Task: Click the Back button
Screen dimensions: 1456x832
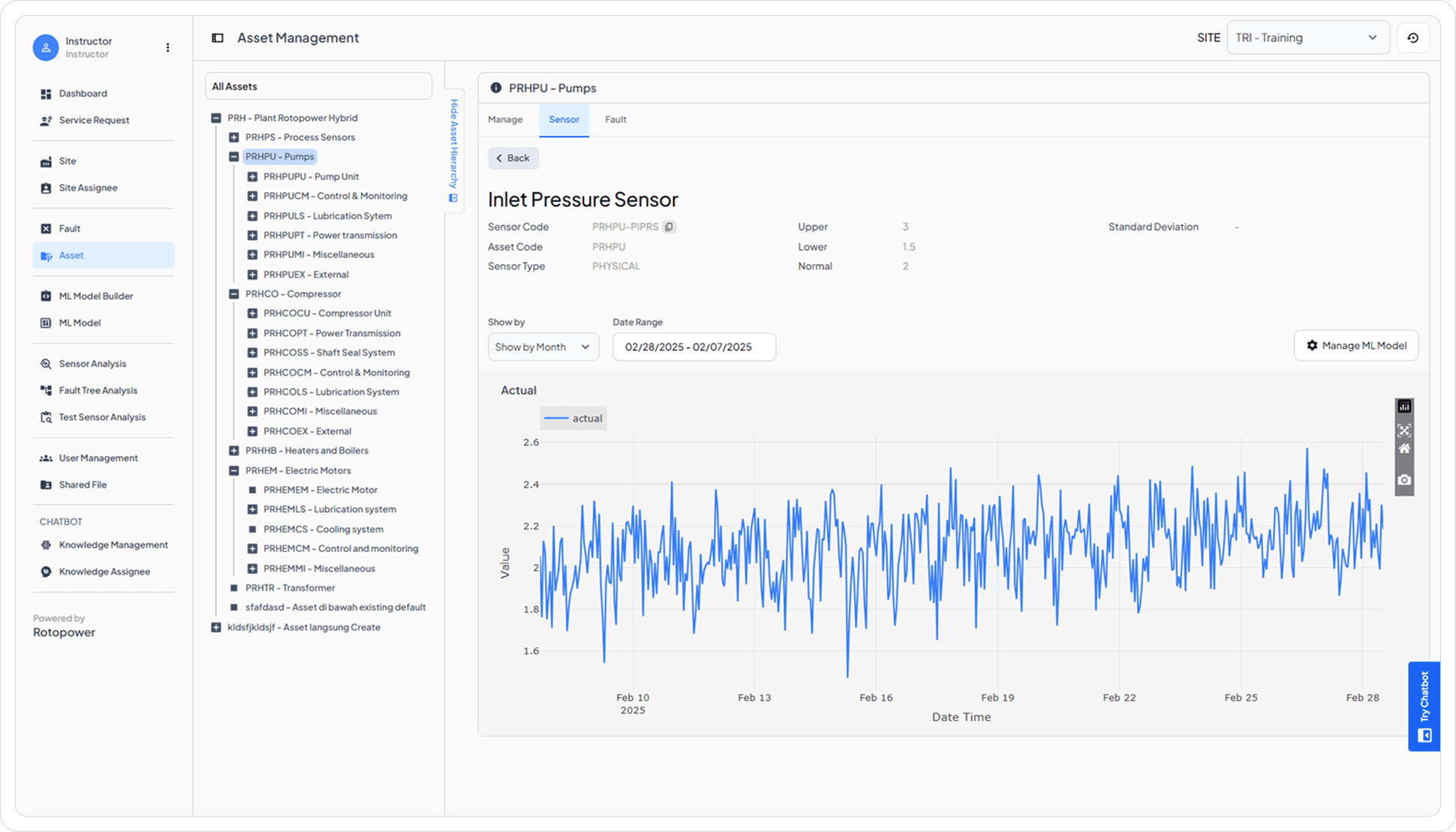Action: [513, 158]
